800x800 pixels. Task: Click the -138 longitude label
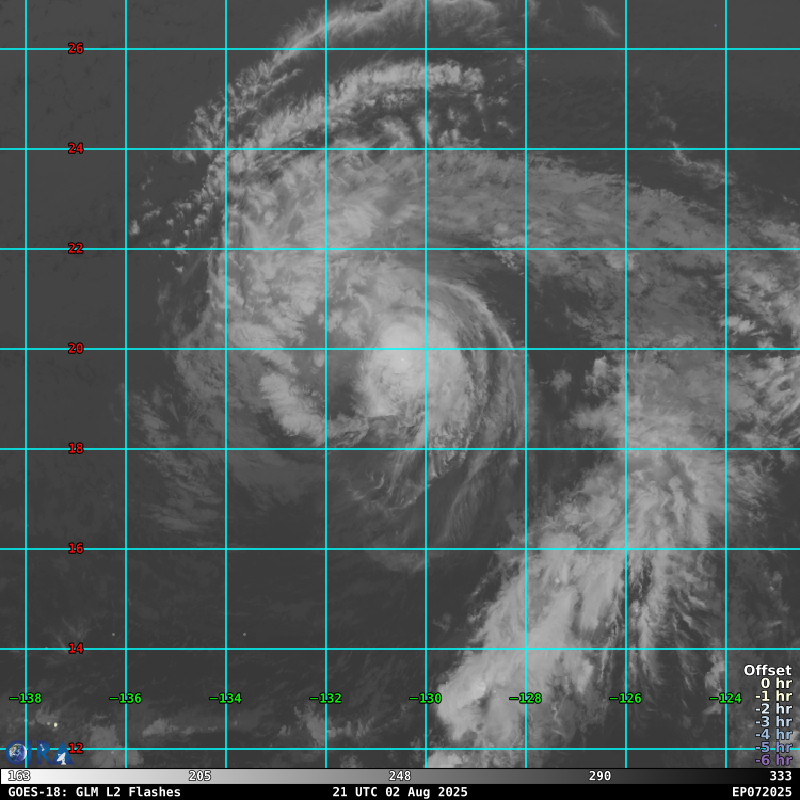coord(25,698)
